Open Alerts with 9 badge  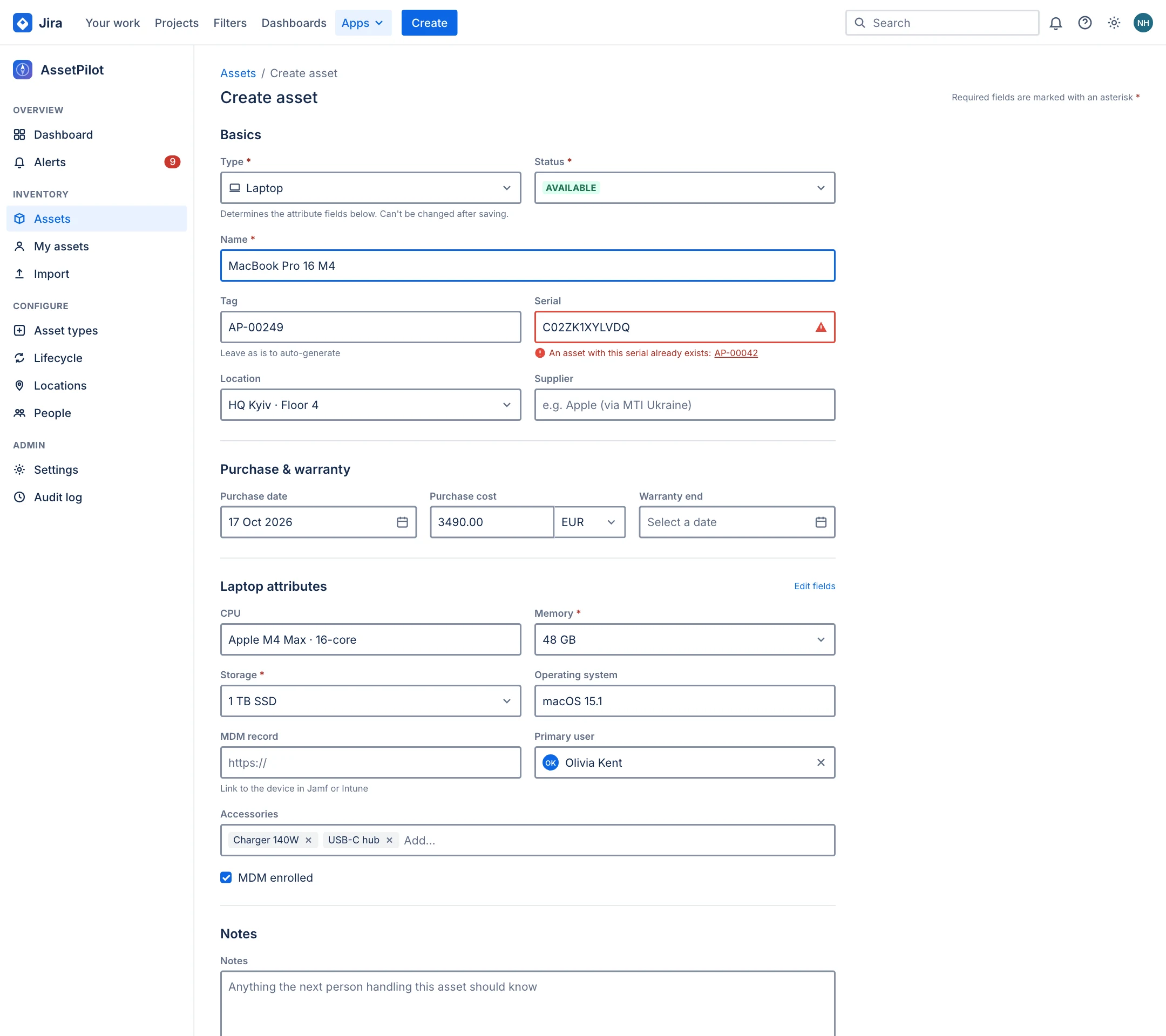(x=97, y=162)
